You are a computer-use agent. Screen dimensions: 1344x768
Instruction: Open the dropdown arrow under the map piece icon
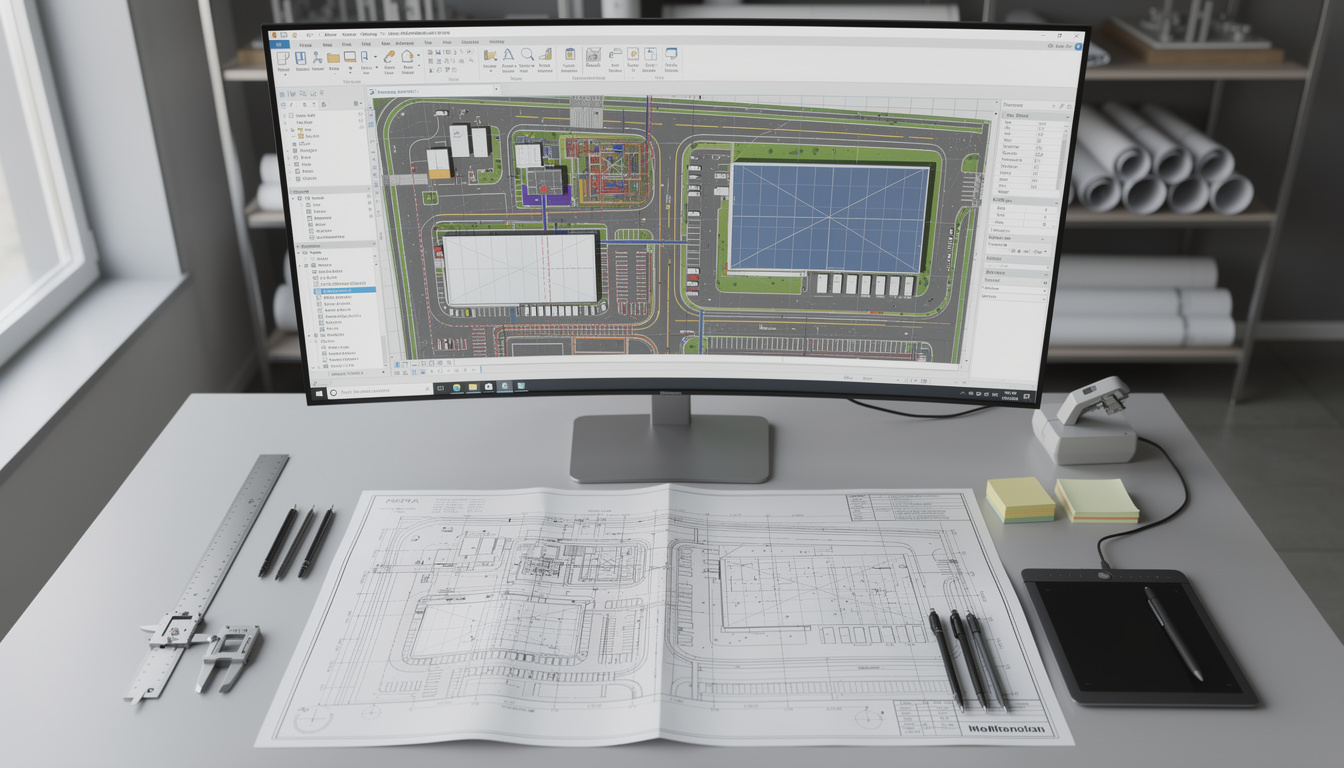click(491, 72)
